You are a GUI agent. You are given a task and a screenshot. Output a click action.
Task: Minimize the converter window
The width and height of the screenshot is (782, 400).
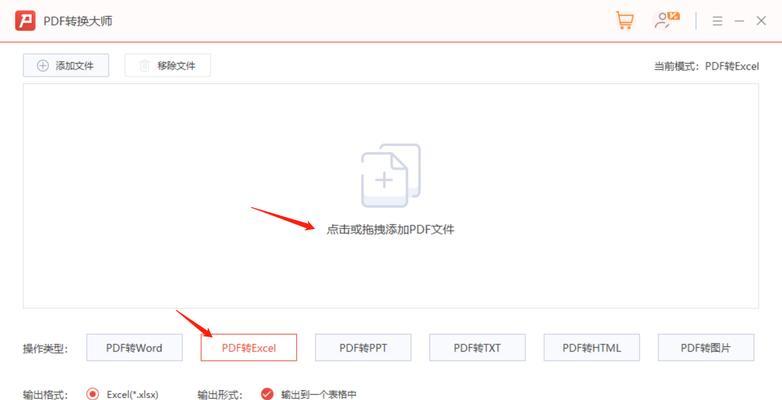click(739, 21)
